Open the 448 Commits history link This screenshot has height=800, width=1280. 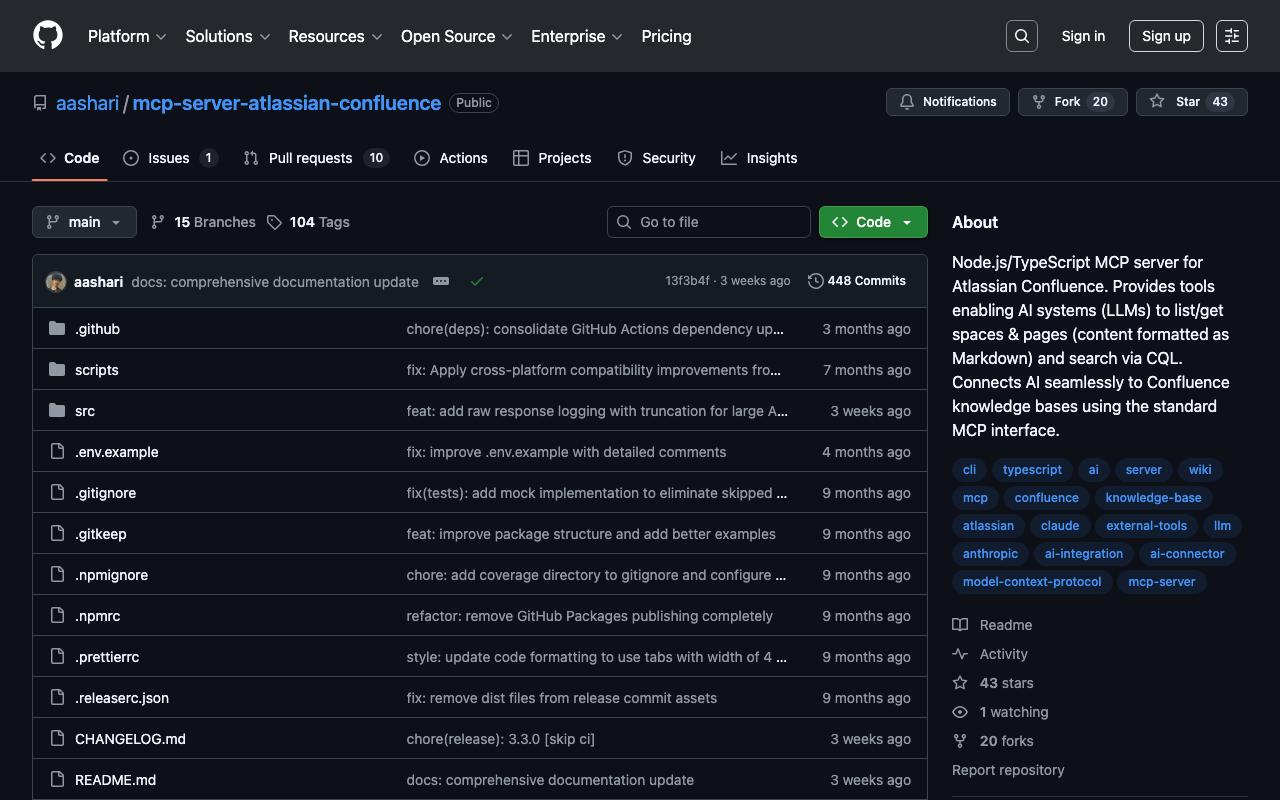point(857,281)
